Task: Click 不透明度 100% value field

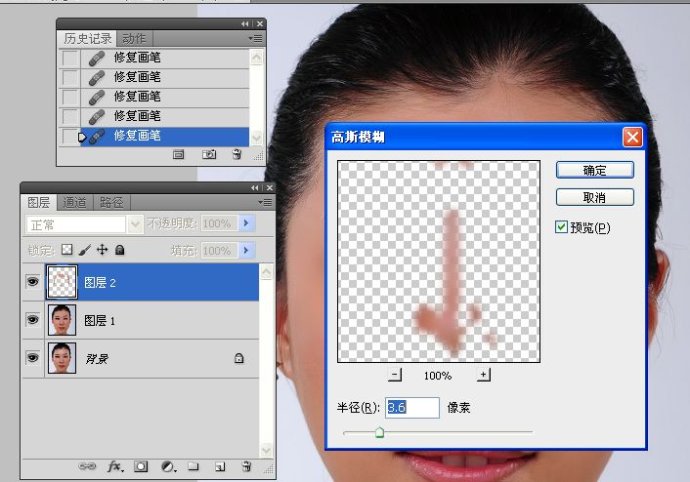Action: point(218,224)
